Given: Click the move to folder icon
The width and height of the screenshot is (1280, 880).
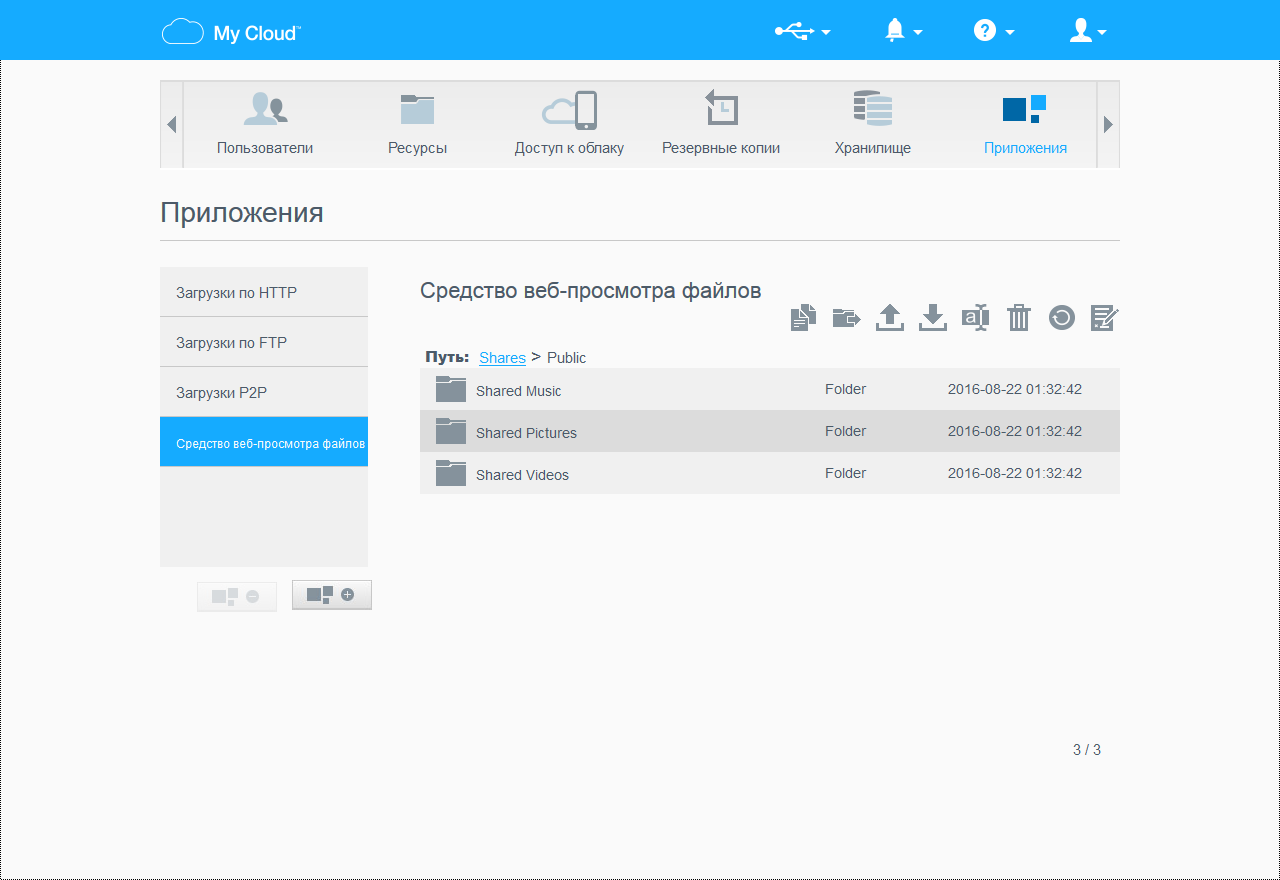Looking at the screenshot, I should tap(846, 318).
